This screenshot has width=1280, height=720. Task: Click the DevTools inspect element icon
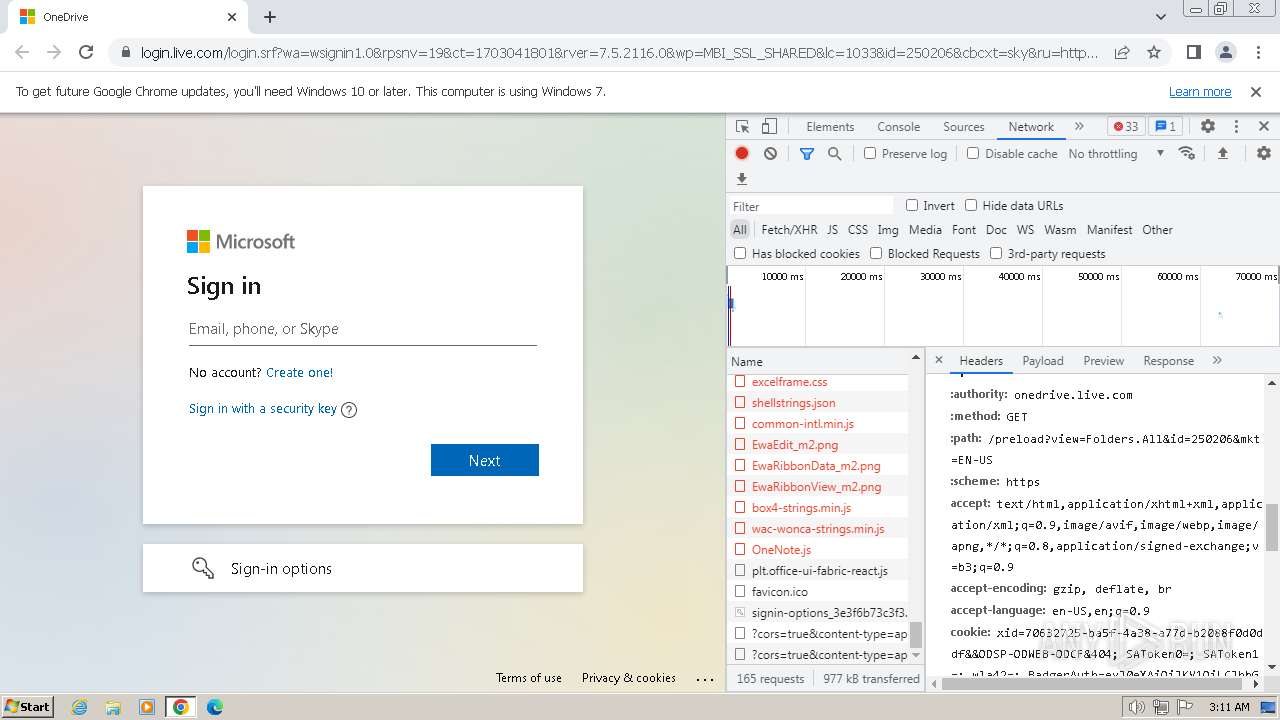pyautogui.click(x=742, y=127)
